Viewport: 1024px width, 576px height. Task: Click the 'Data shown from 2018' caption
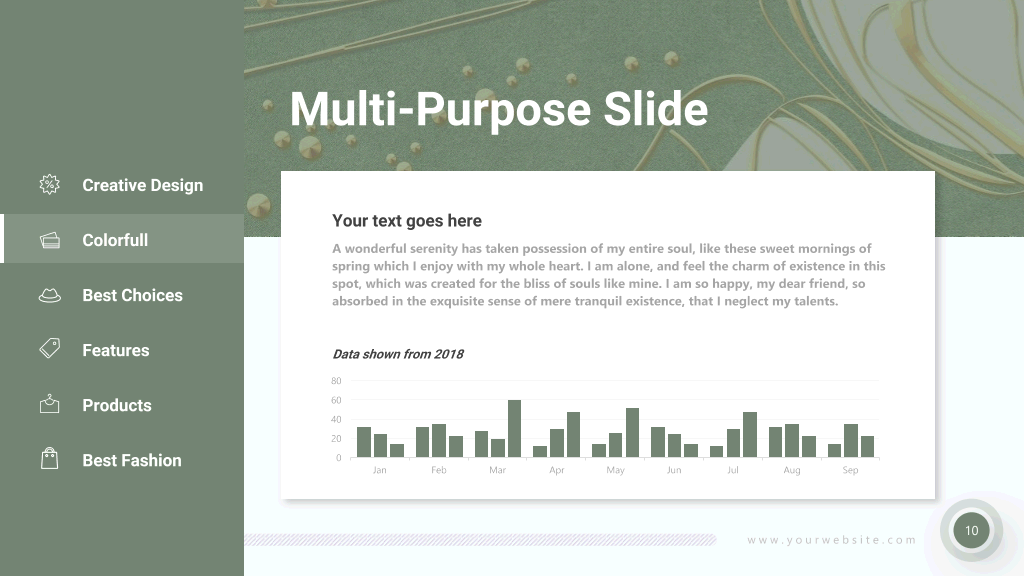[x=398, y=354]
